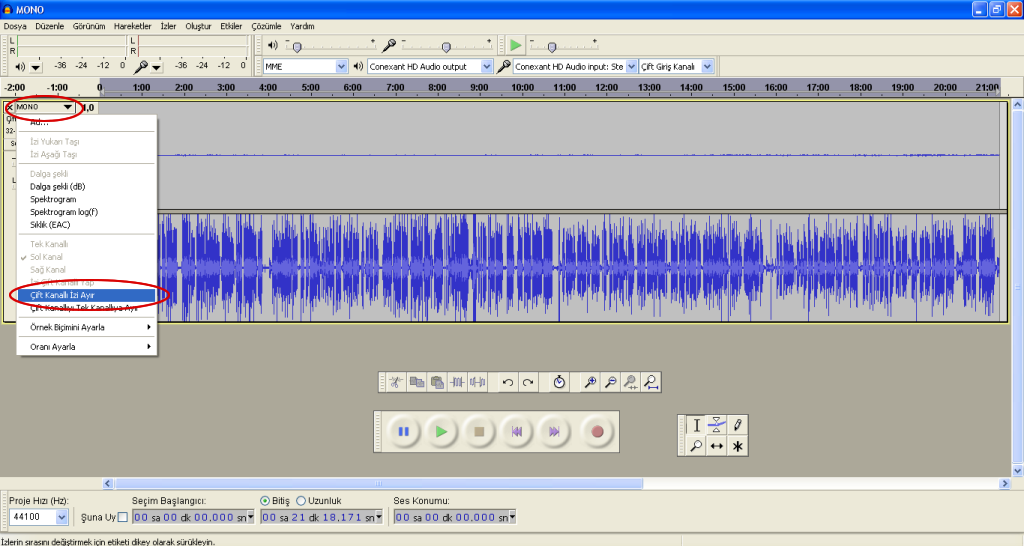Open the Conexant HD Audio input dropdown
1024x546 pixels.
631,67
